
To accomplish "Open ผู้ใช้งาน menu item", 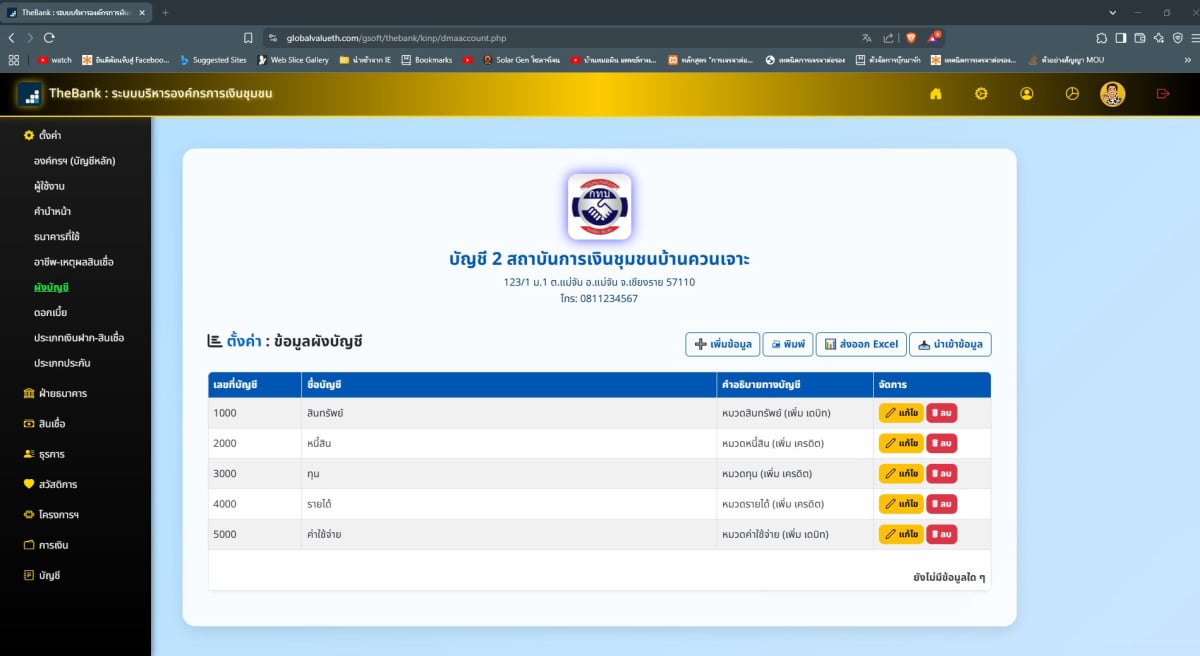I will pyautogui.click(x=49, y=186).
